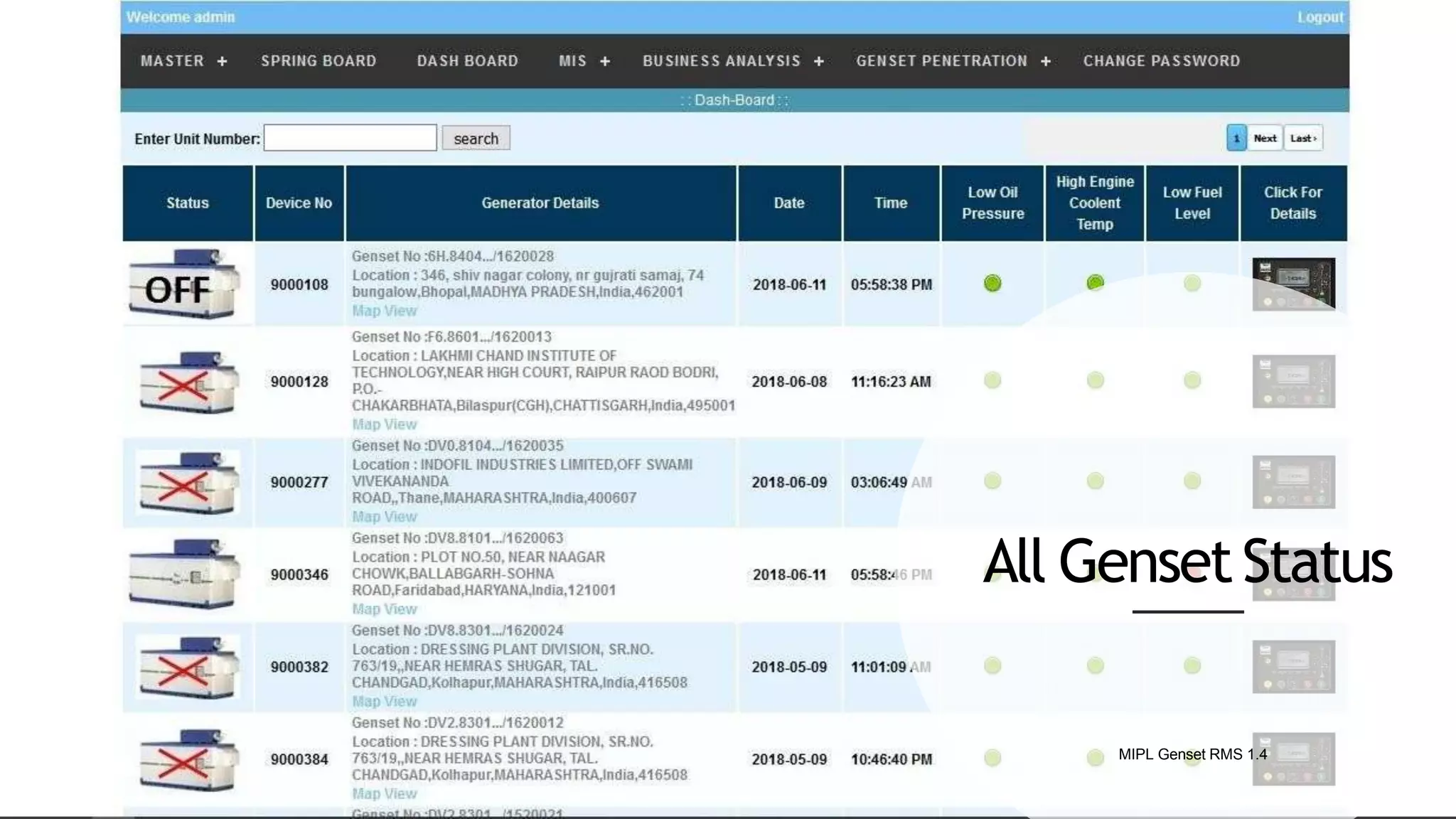Click High Engine Coolant Temp indicator for 9000277
This screenshot has width=1456, height=819.
(x=1095, y=481)
